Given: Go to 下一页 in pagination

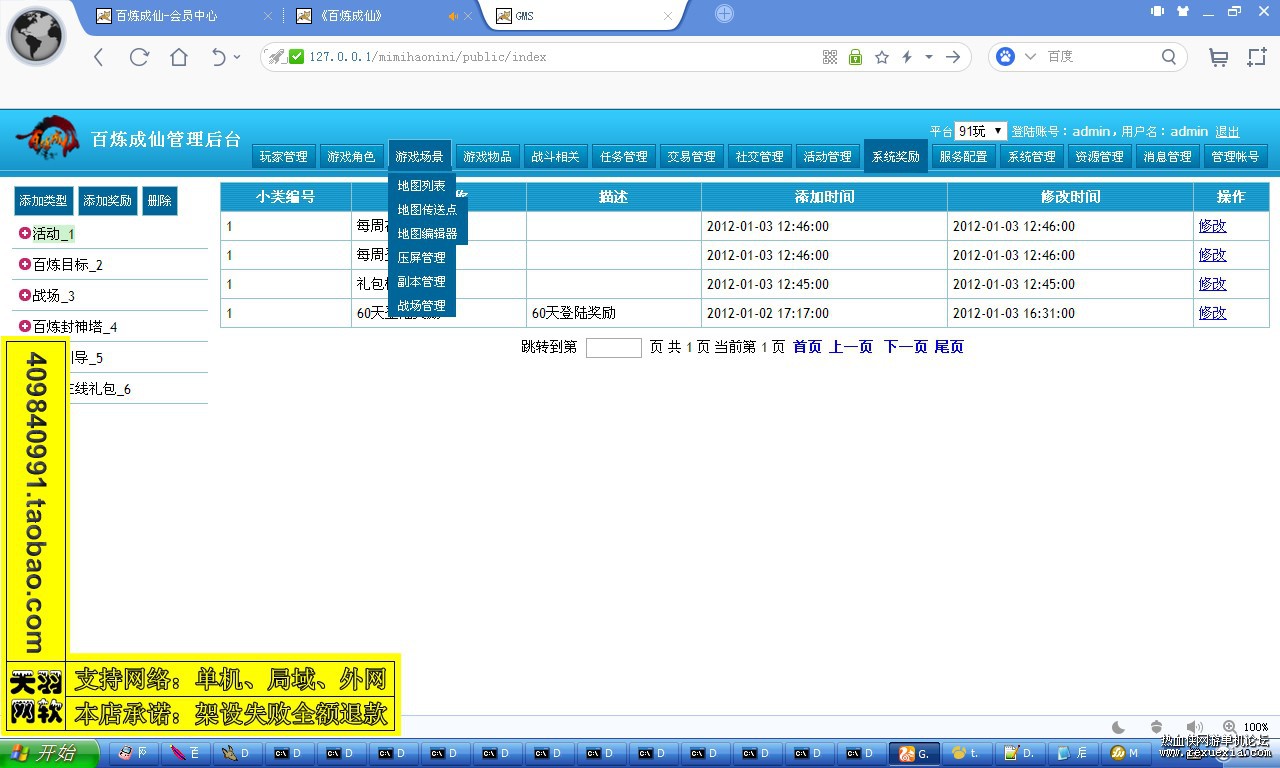Looking at the screenshot, I should pyautogui.click(x=906, y=347).
